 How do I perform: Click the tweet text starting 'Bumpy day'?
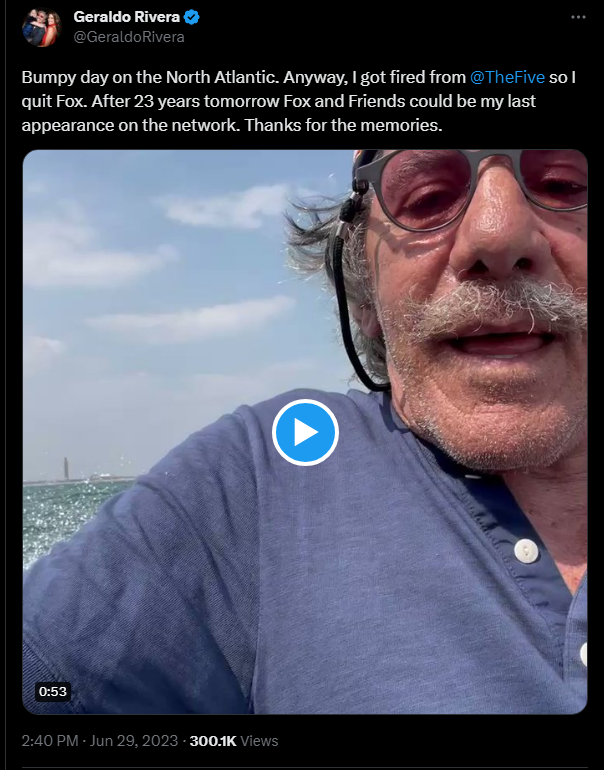(x=299, y=101)
